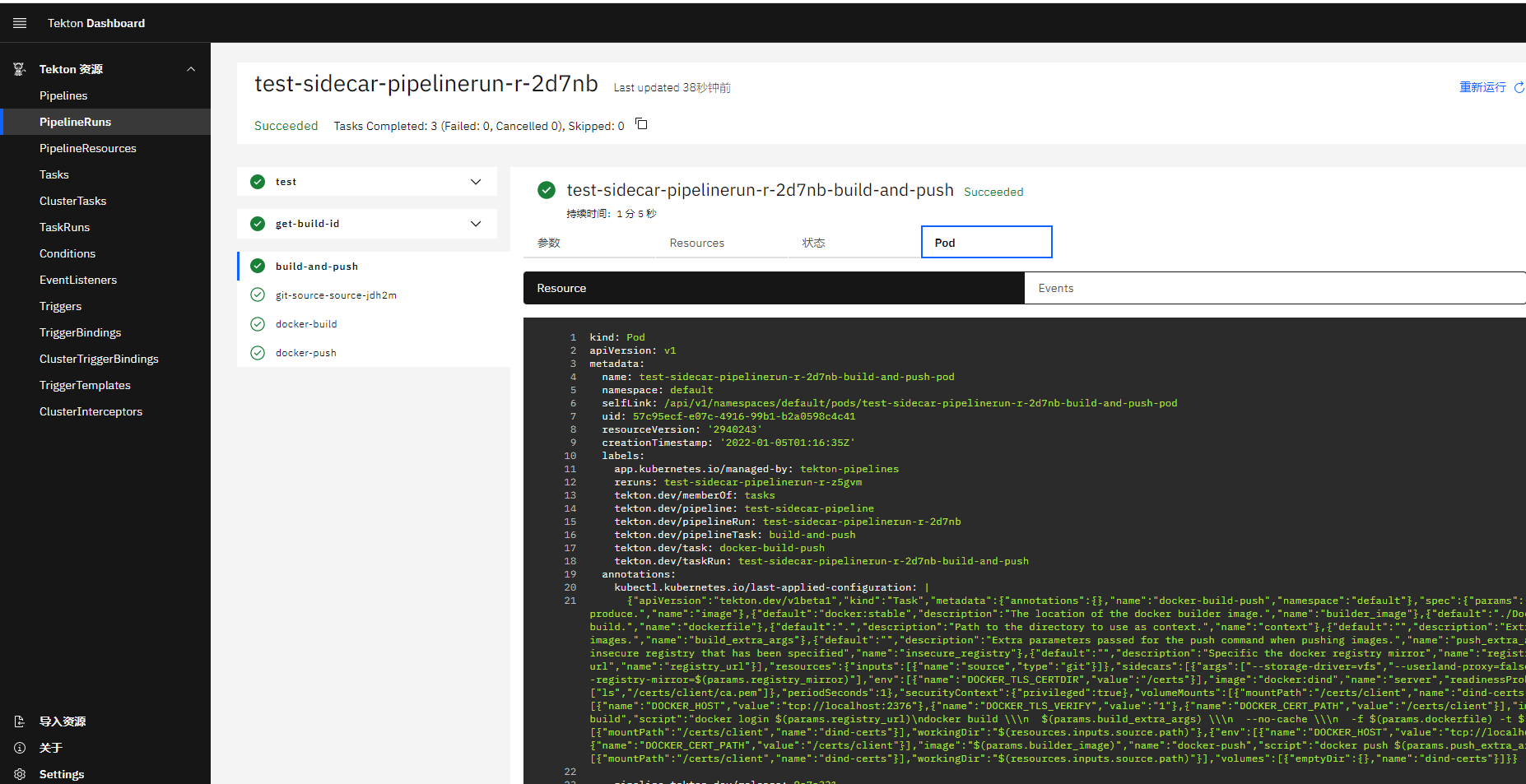1526x784 pixels.
Task: Show the Events content view
Action: [x=1275, y=288]
